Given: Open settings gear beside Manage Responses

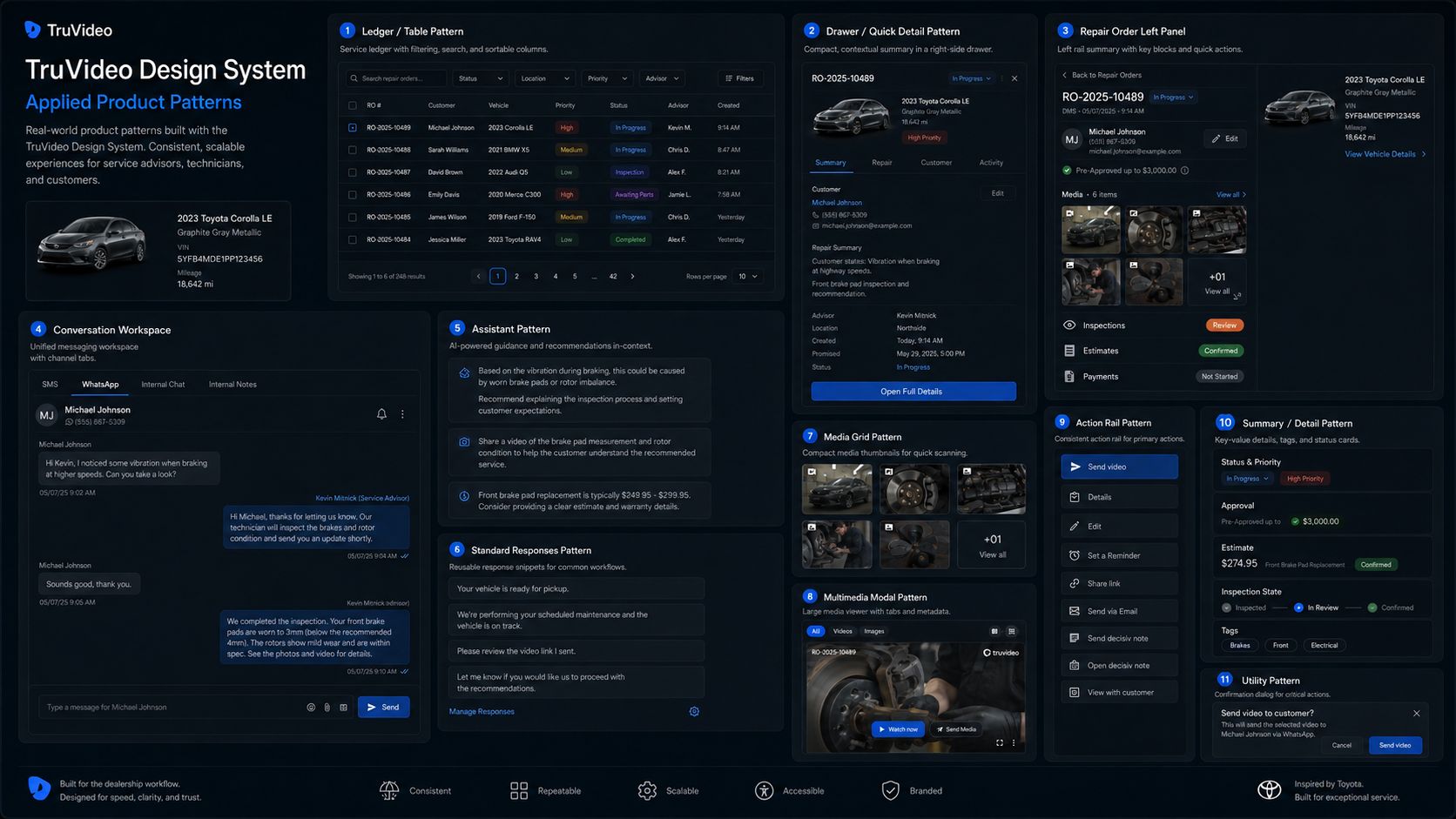Looking at the screenshot, I should (x=694, y=712).
